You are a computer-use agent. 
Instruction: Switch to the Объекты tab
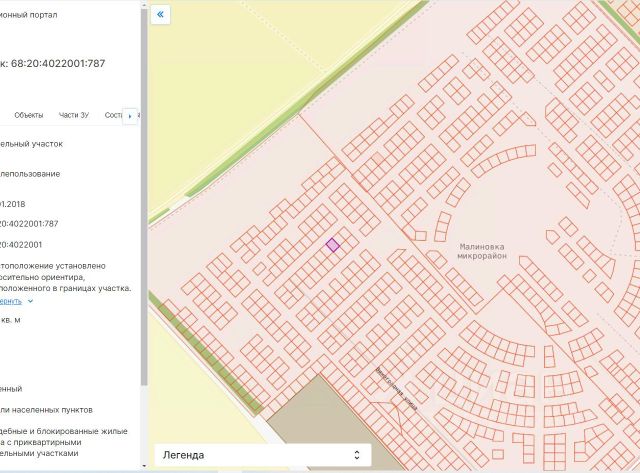28,115
